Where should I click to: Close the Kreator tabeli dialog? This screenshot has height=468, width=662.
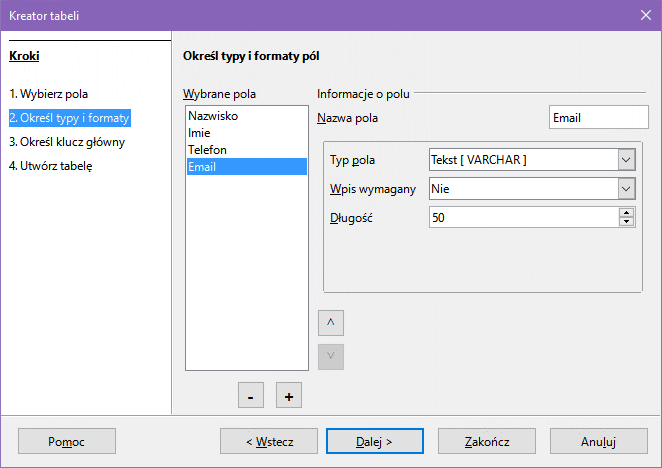(x=645, y=15)
